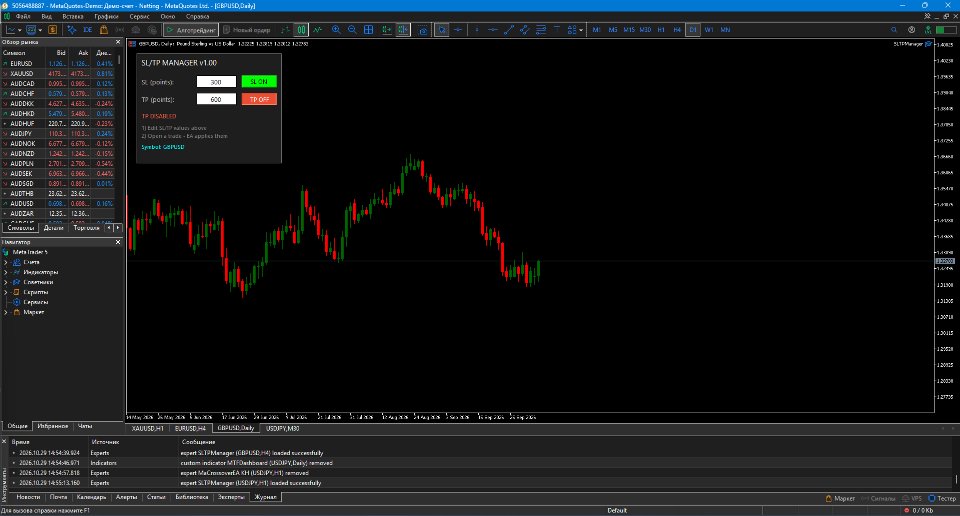Switch to H4 timeframe

(x=677, y=29)
